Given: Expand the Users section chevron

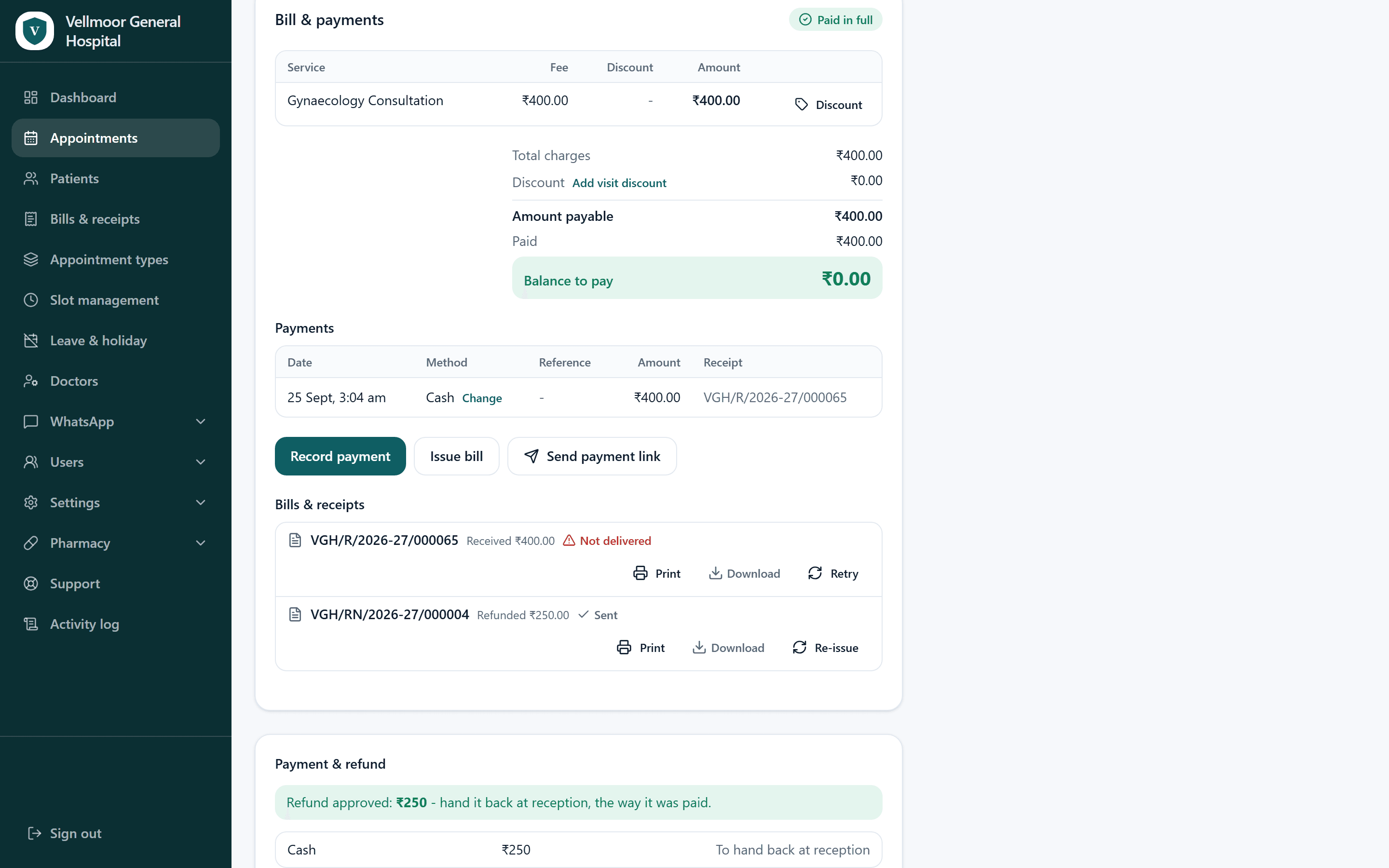Looking at the screenshot, I should click(x=200, y=462).
